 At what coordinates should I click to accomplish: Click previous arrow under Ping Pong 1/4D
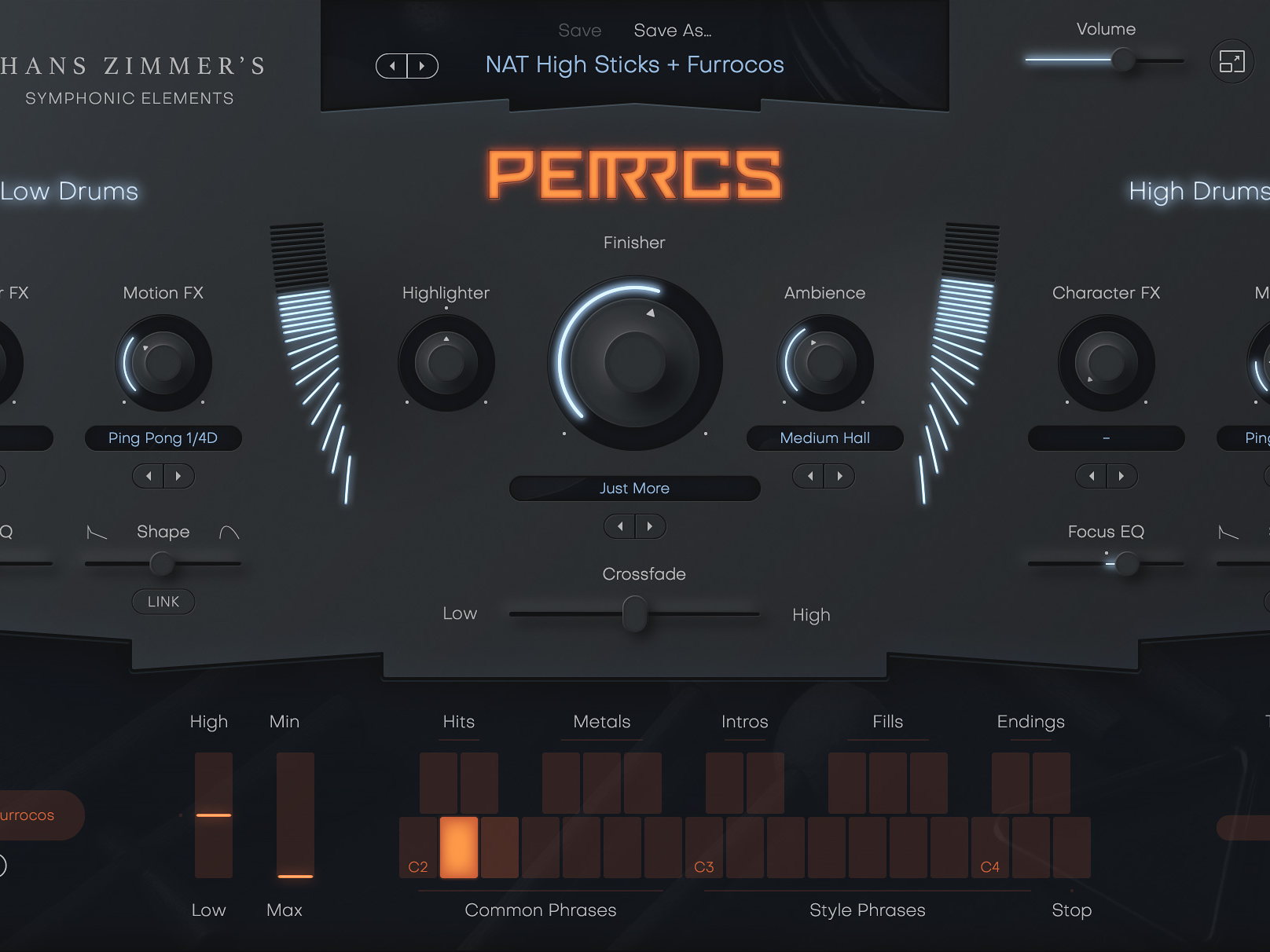coord(149,476)
